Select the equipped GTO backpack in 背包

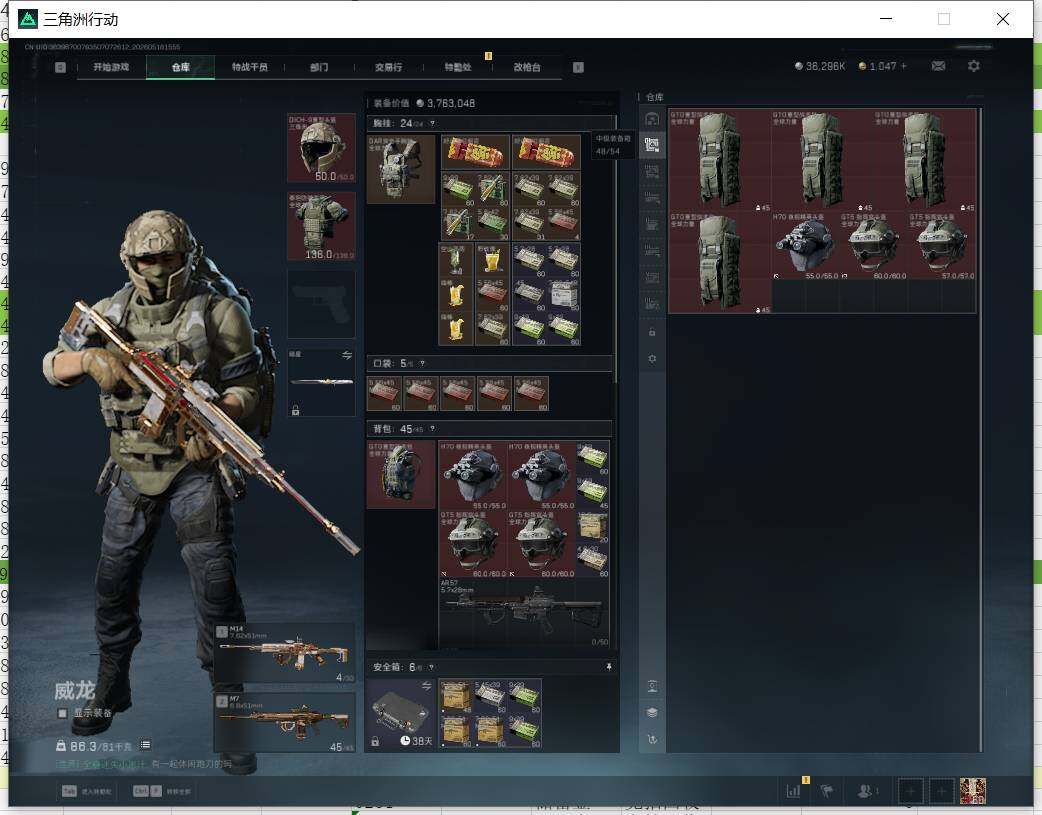click(x=401, y=475)
